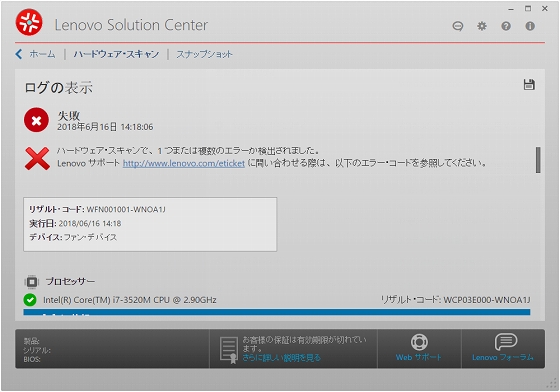Image resolution: width=560 pixels, height=392 pixels.
Task: Click the Web サポート lifebuoy icon
Action: [419, 342]
